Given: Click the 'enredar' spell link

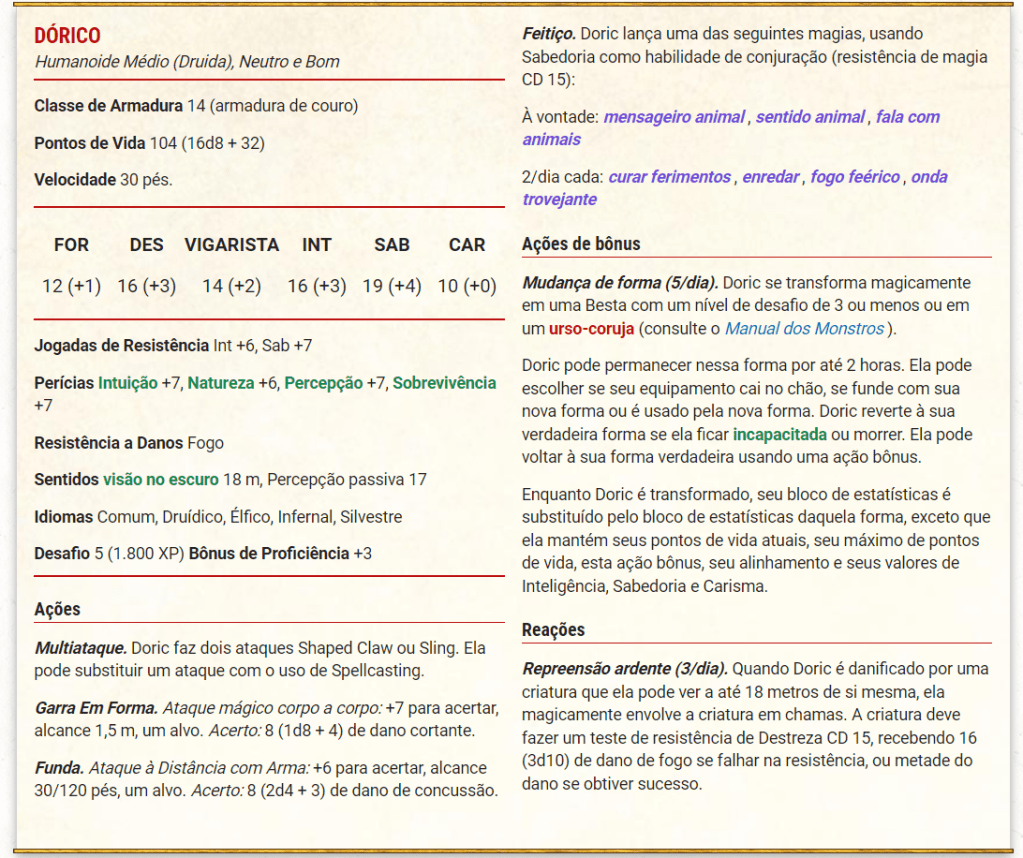Looking at the screenshot, I should (x=770, y=177).
